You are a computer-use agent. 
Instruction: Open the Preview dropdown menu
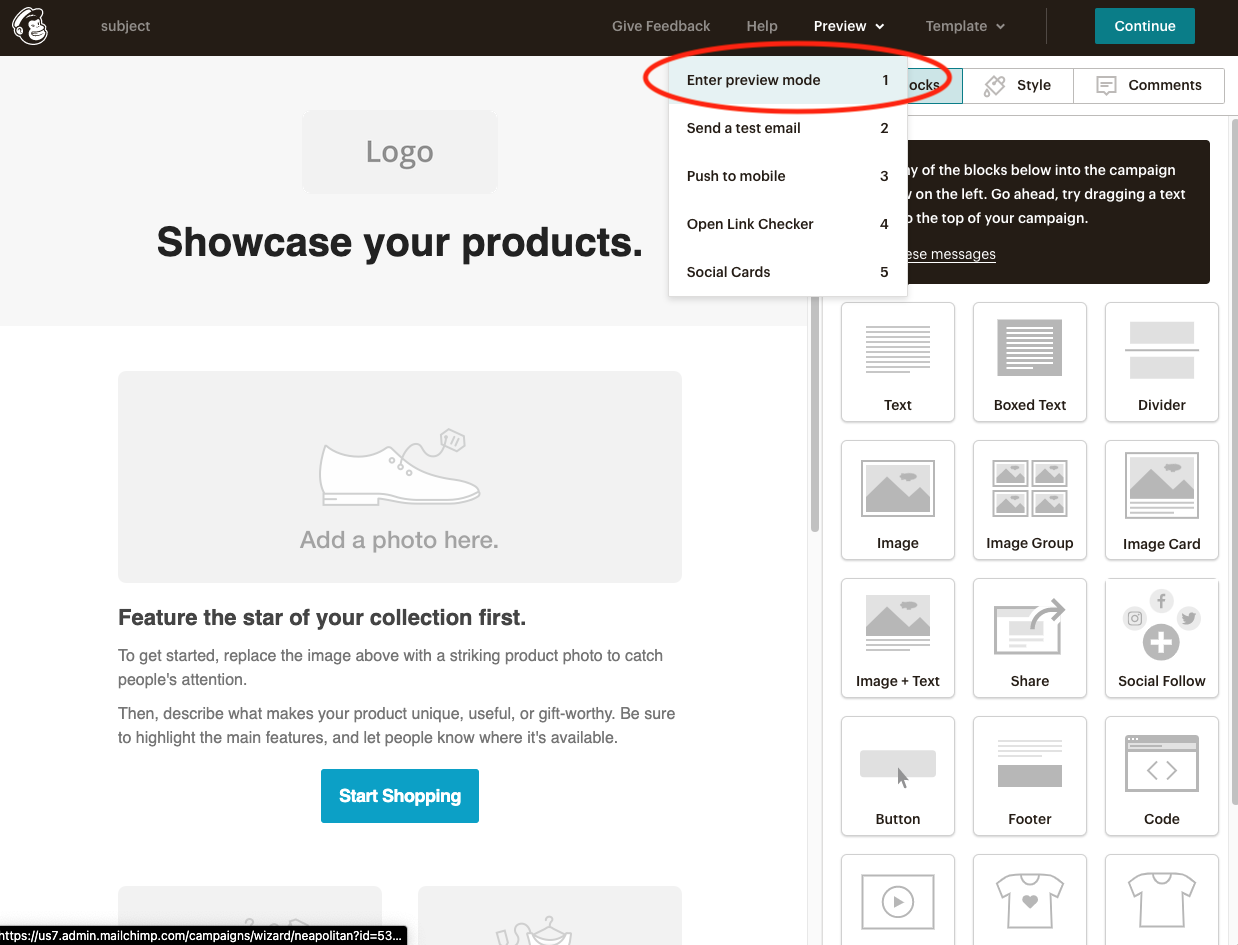[x=849, y=26]
